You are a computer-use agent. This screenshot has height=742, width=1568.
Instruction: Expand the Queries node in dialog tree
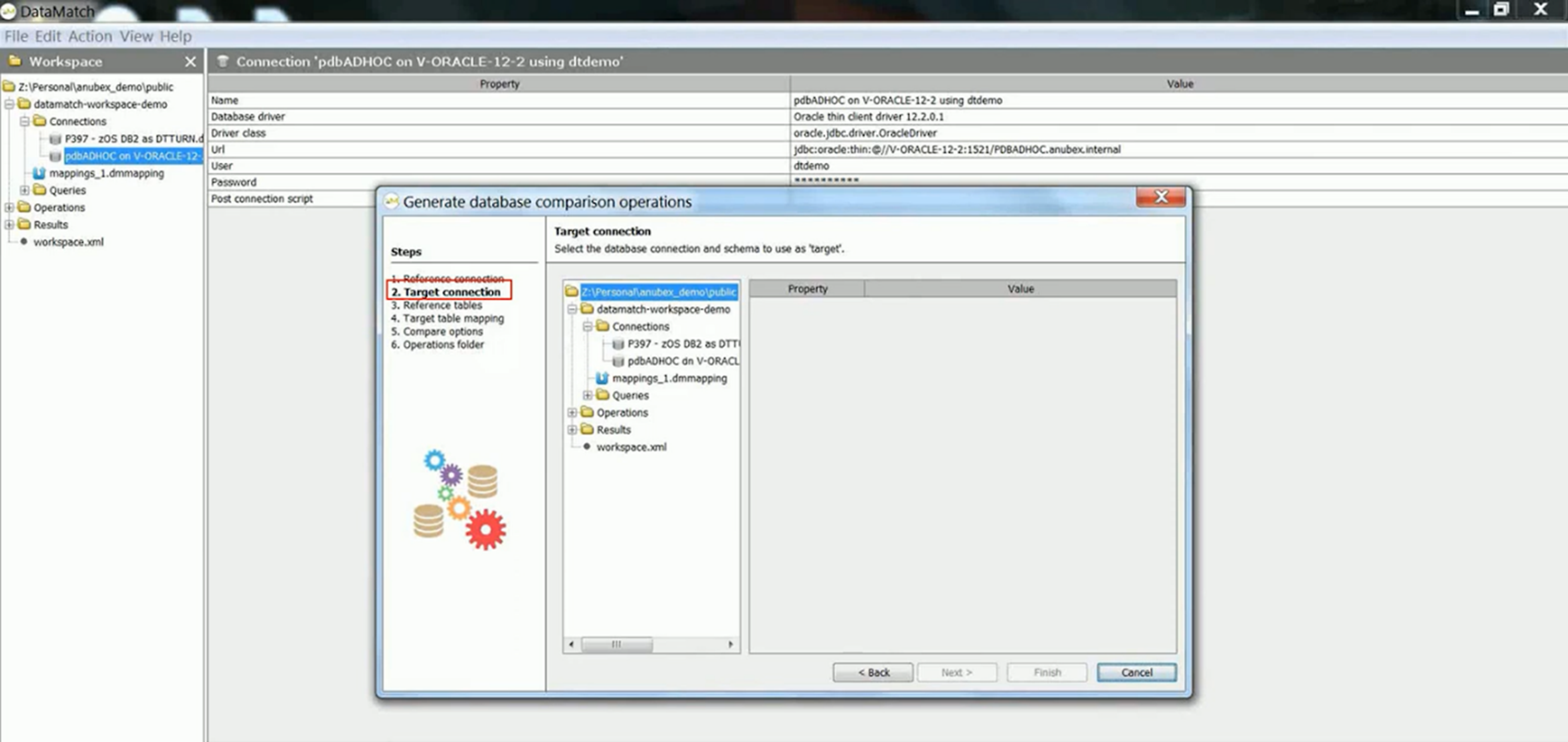[587, 395]
